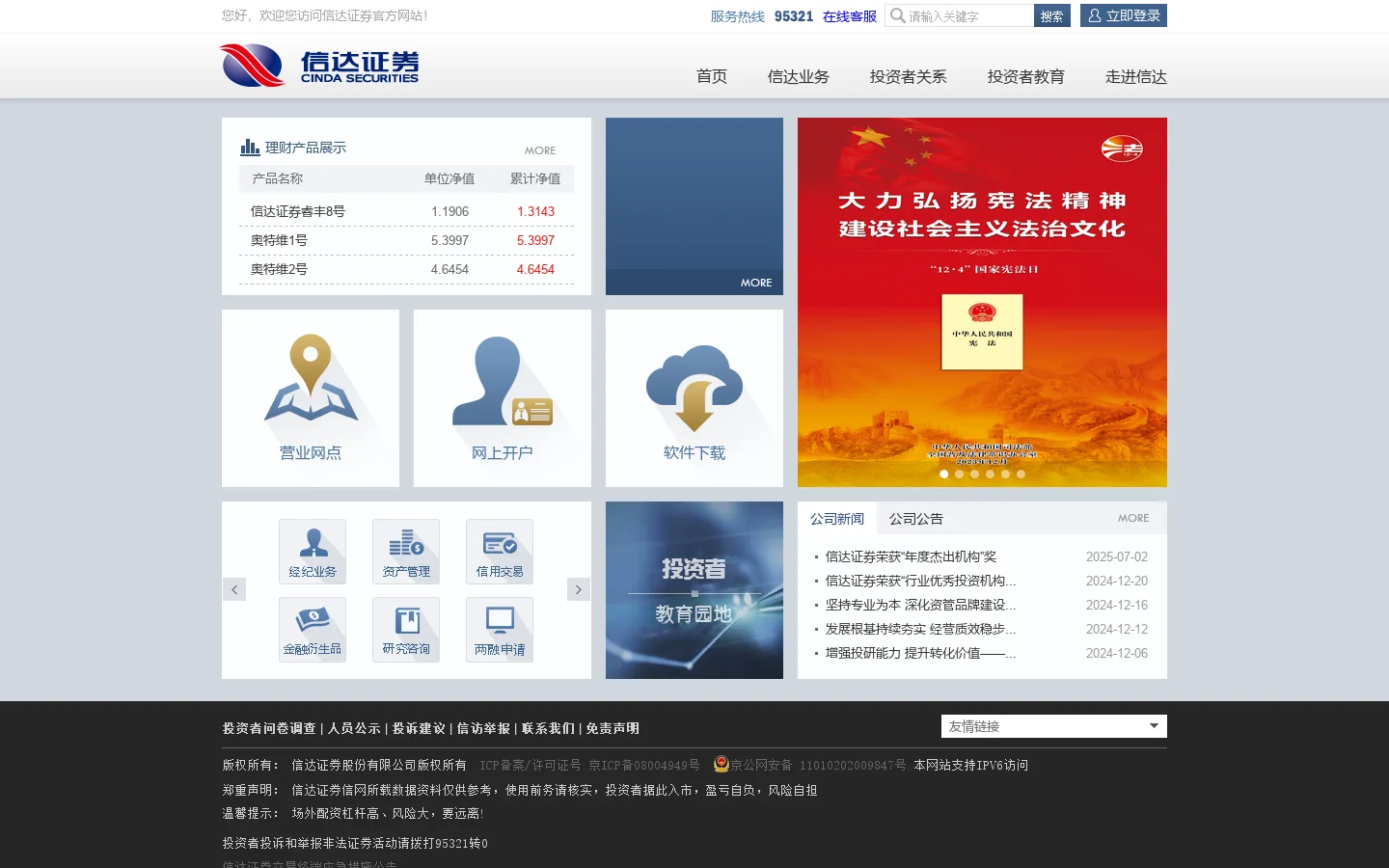This screenshot has height=868, width=1389.
Task: Open the 信达证券睿丰8号 product row
Action: coord(407,211)
